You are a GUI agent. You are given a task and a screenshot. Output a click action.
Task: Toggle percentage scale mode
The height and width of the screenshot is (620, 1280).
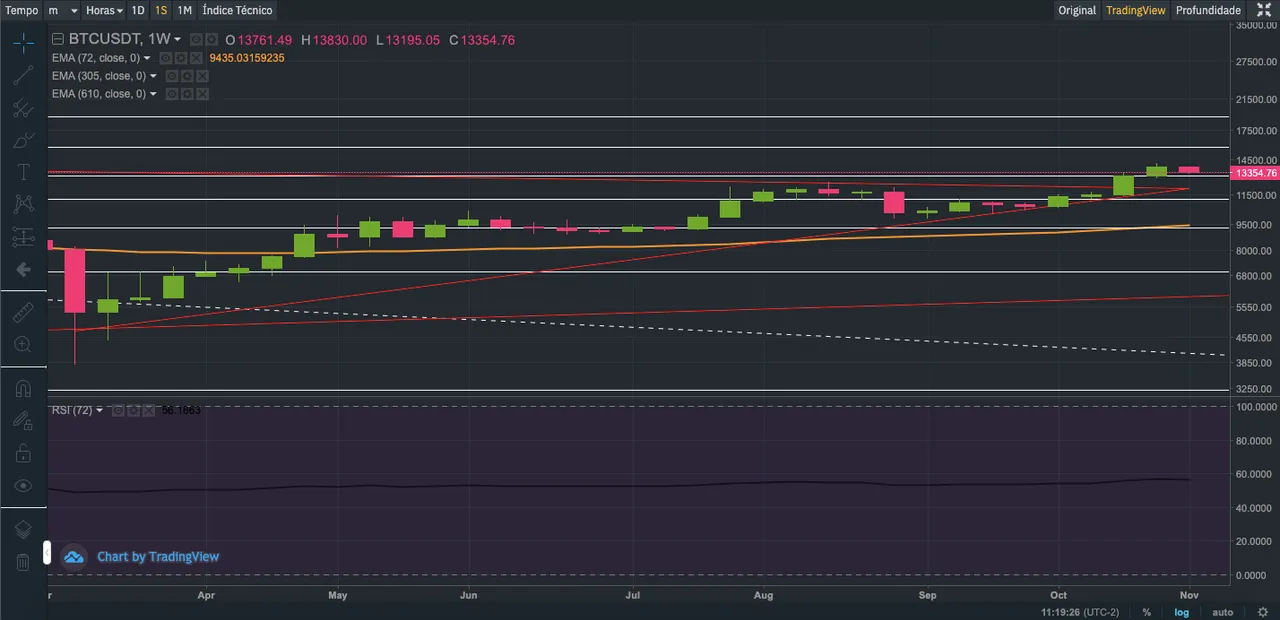[1146, 612]
